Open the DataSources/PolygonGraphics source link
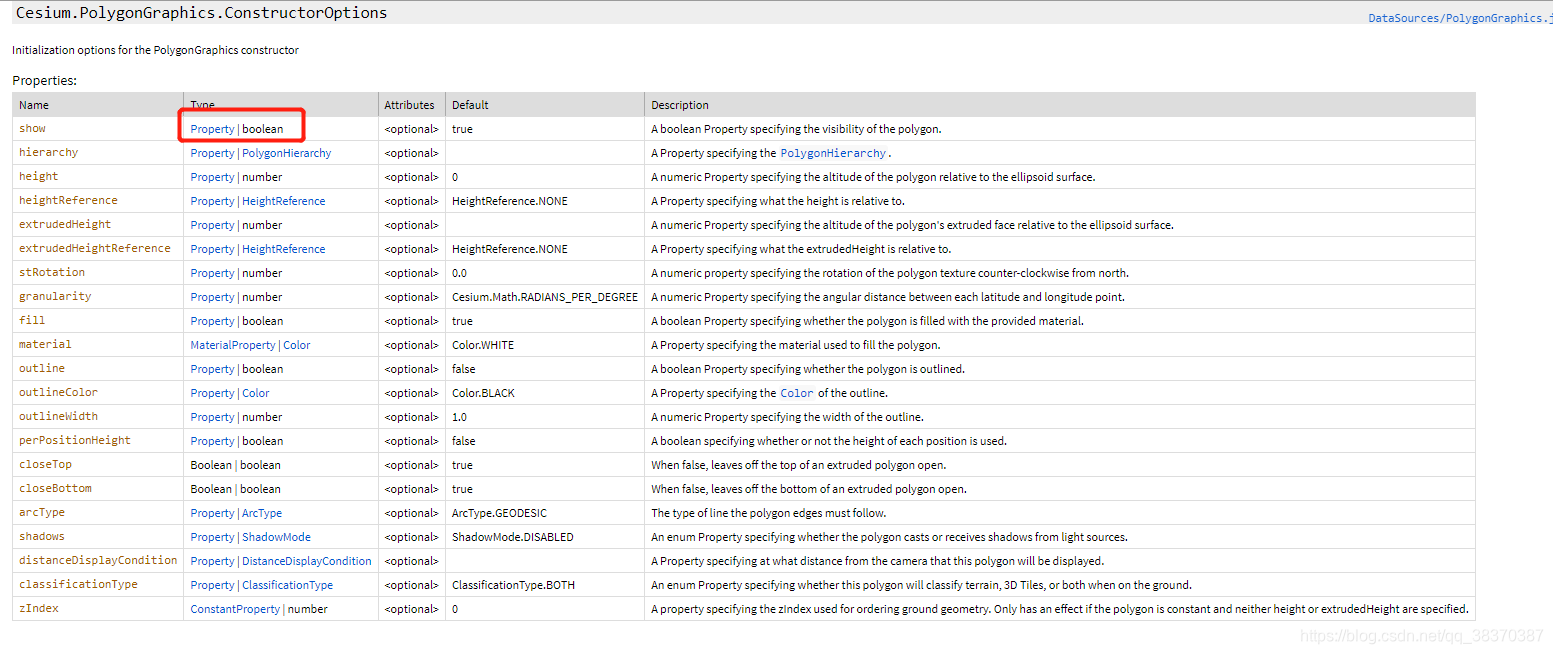1553x654 pixels. tap(1459, 17)
